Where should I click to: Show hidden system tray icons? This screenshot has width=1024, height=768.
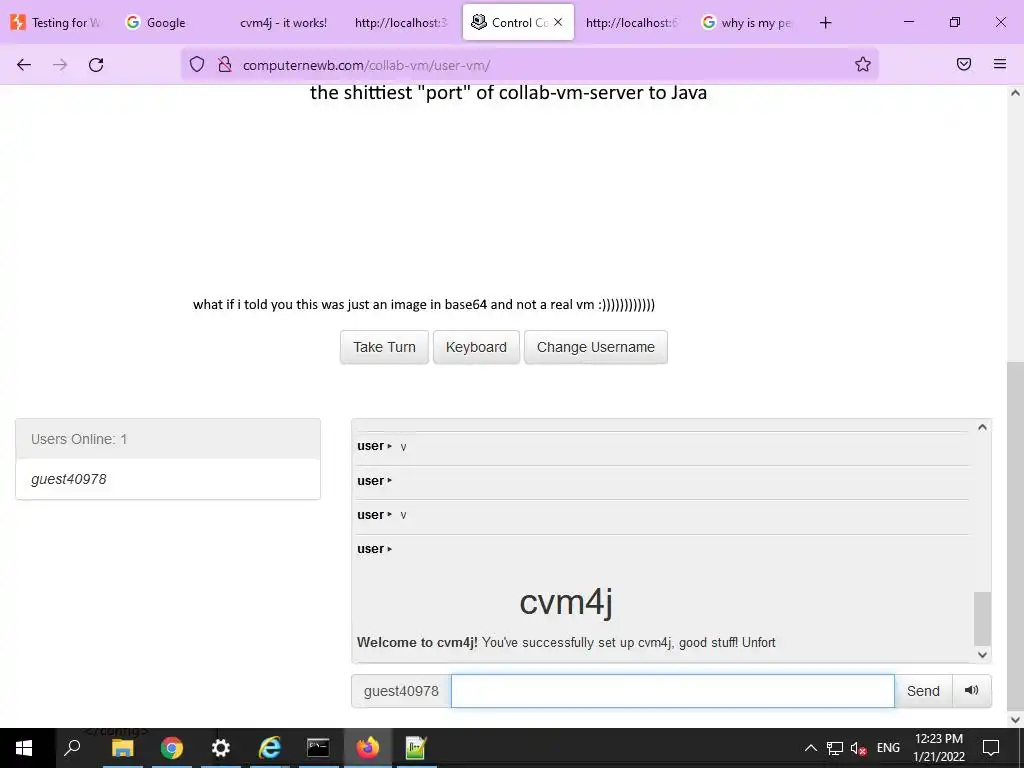810,748
